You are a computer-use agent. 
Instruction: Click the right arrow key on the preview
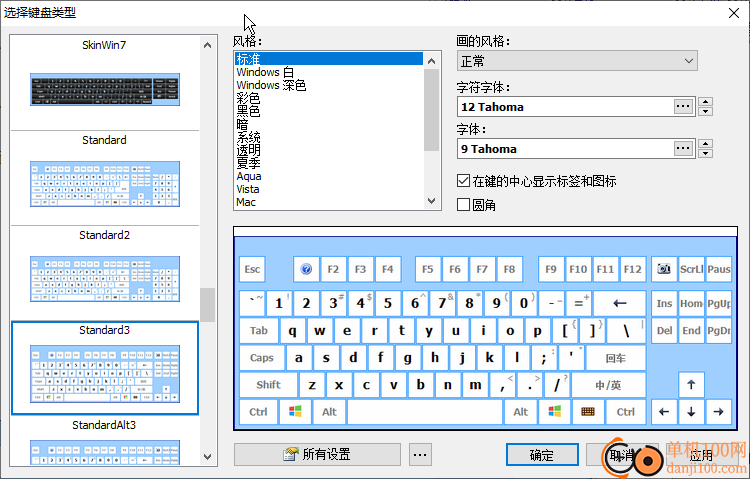(718, 412)
